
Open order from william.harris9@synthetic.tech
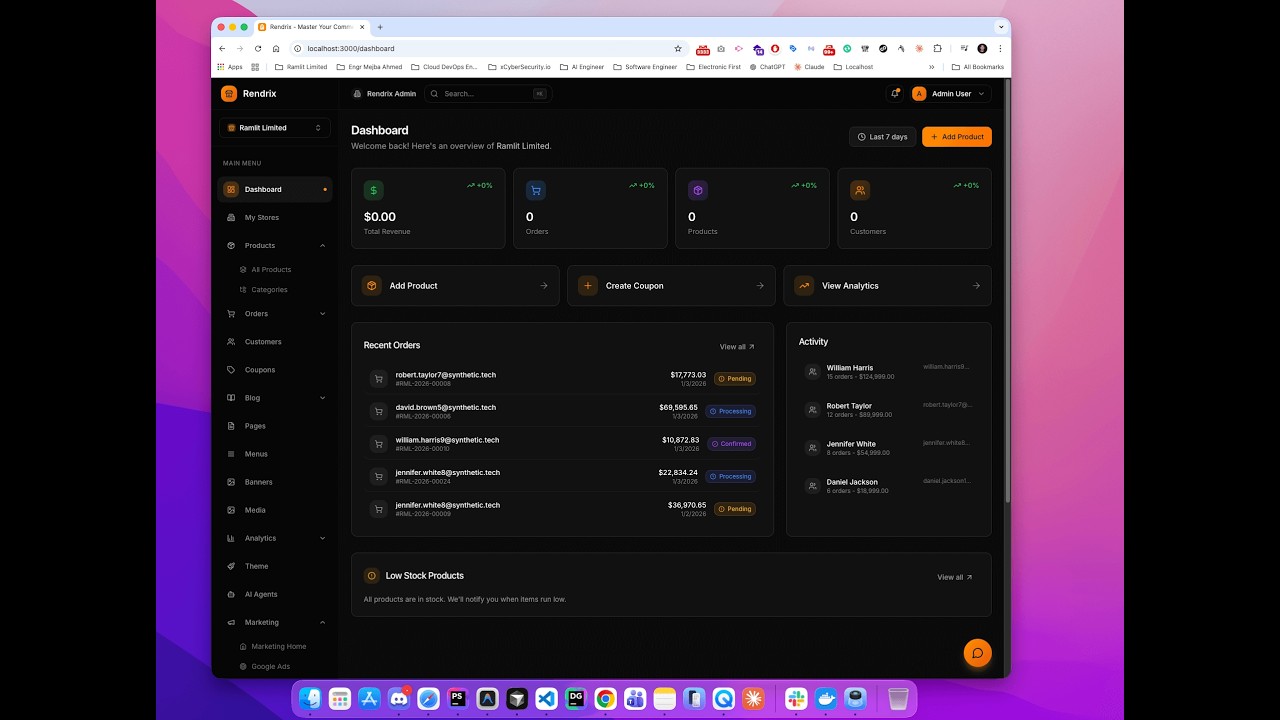coord(562,443)
